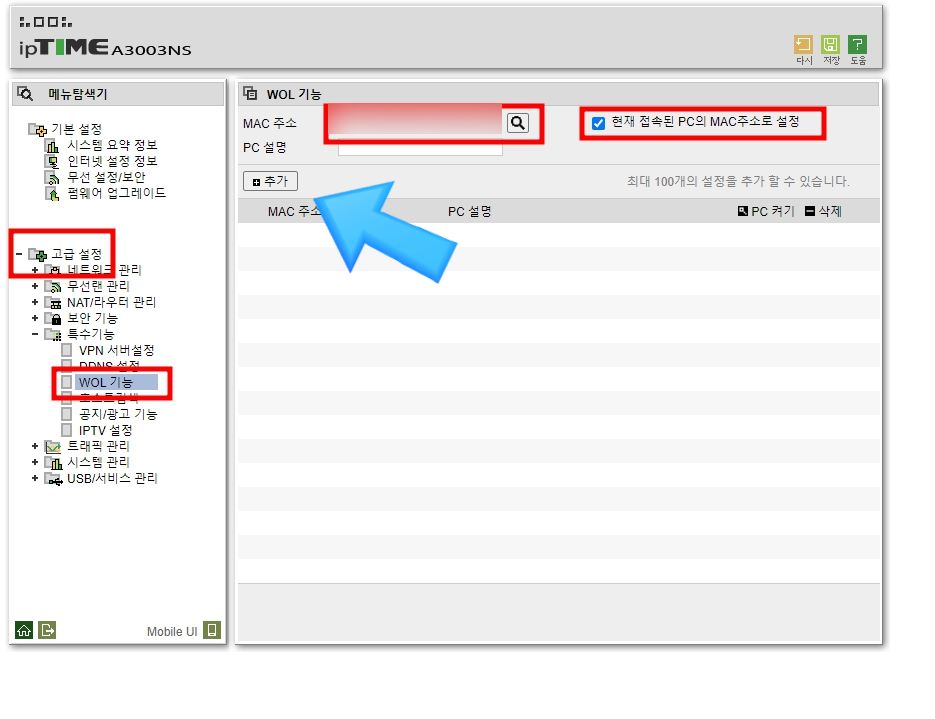Expand the 보안 기능 node
Screen dimensions: 935x719
35,318
